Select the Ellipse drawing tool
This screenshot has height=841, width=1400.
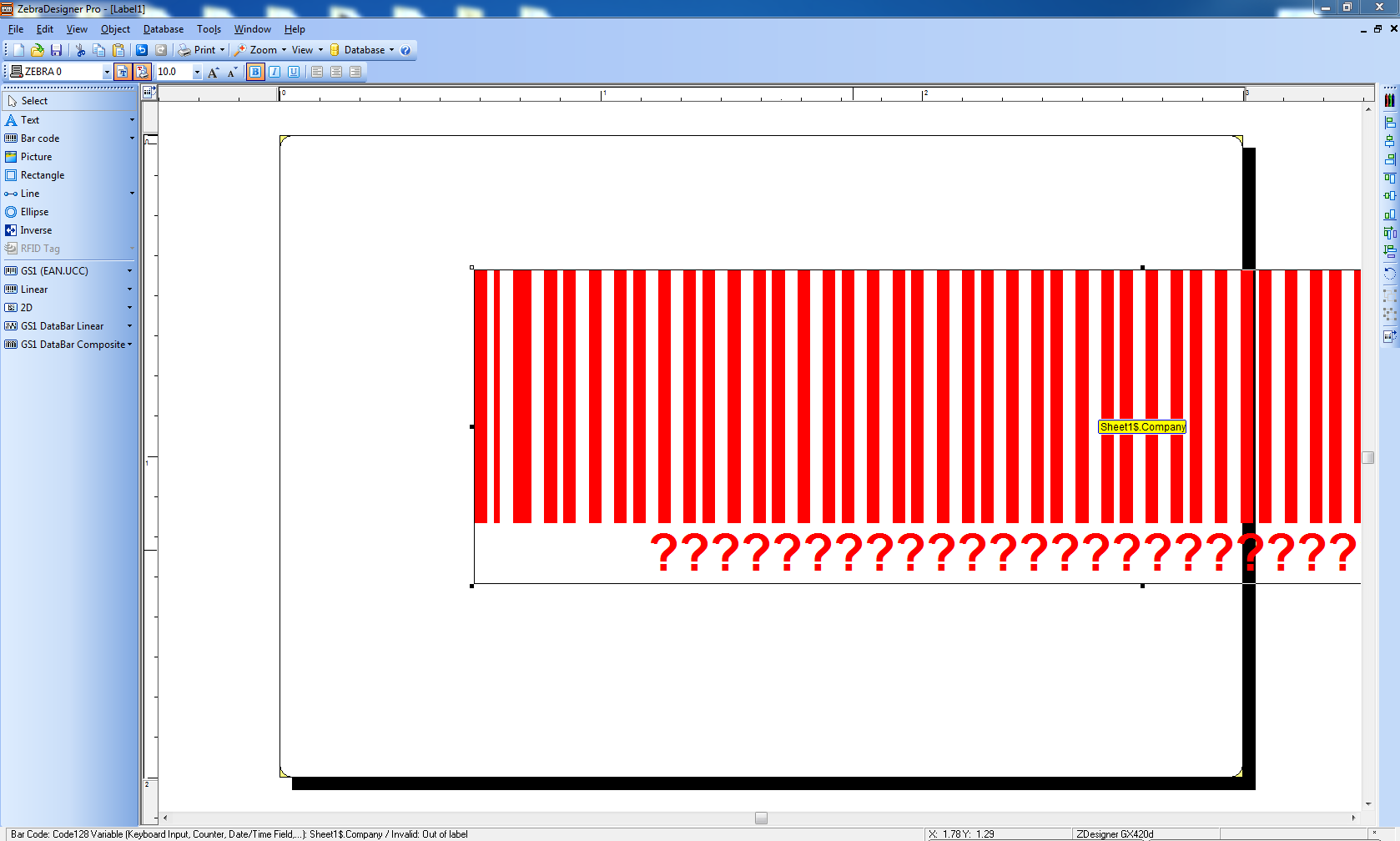coord(34,212)
